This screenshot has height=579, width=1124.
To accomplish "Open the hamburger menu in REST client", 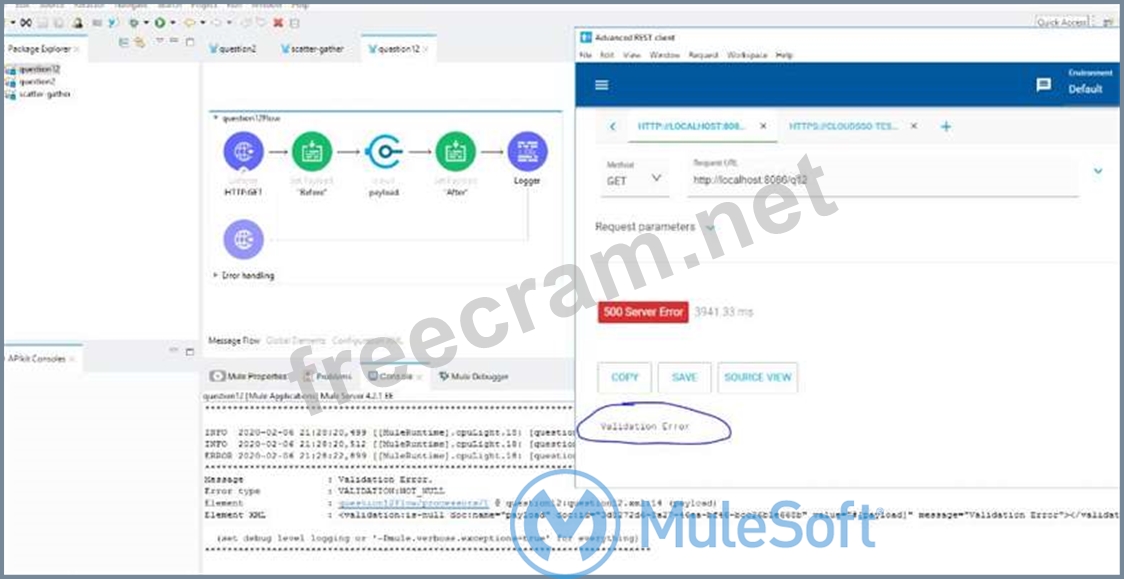I will click(x=601, y=85).
